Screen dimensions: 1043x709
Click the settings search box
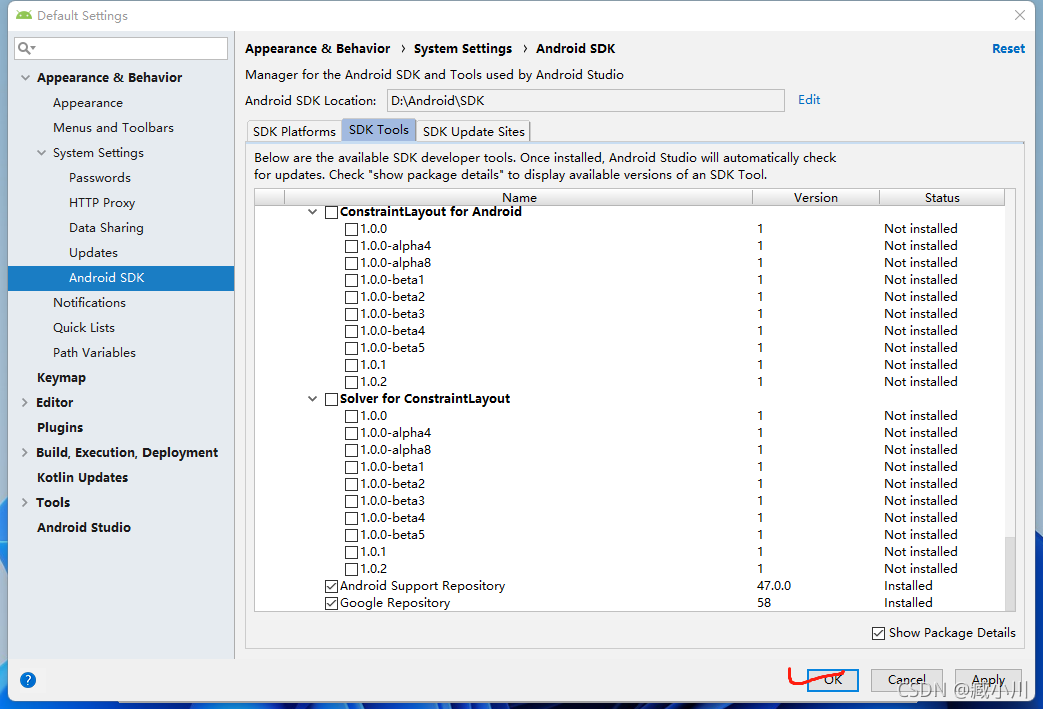pos(121,48)
